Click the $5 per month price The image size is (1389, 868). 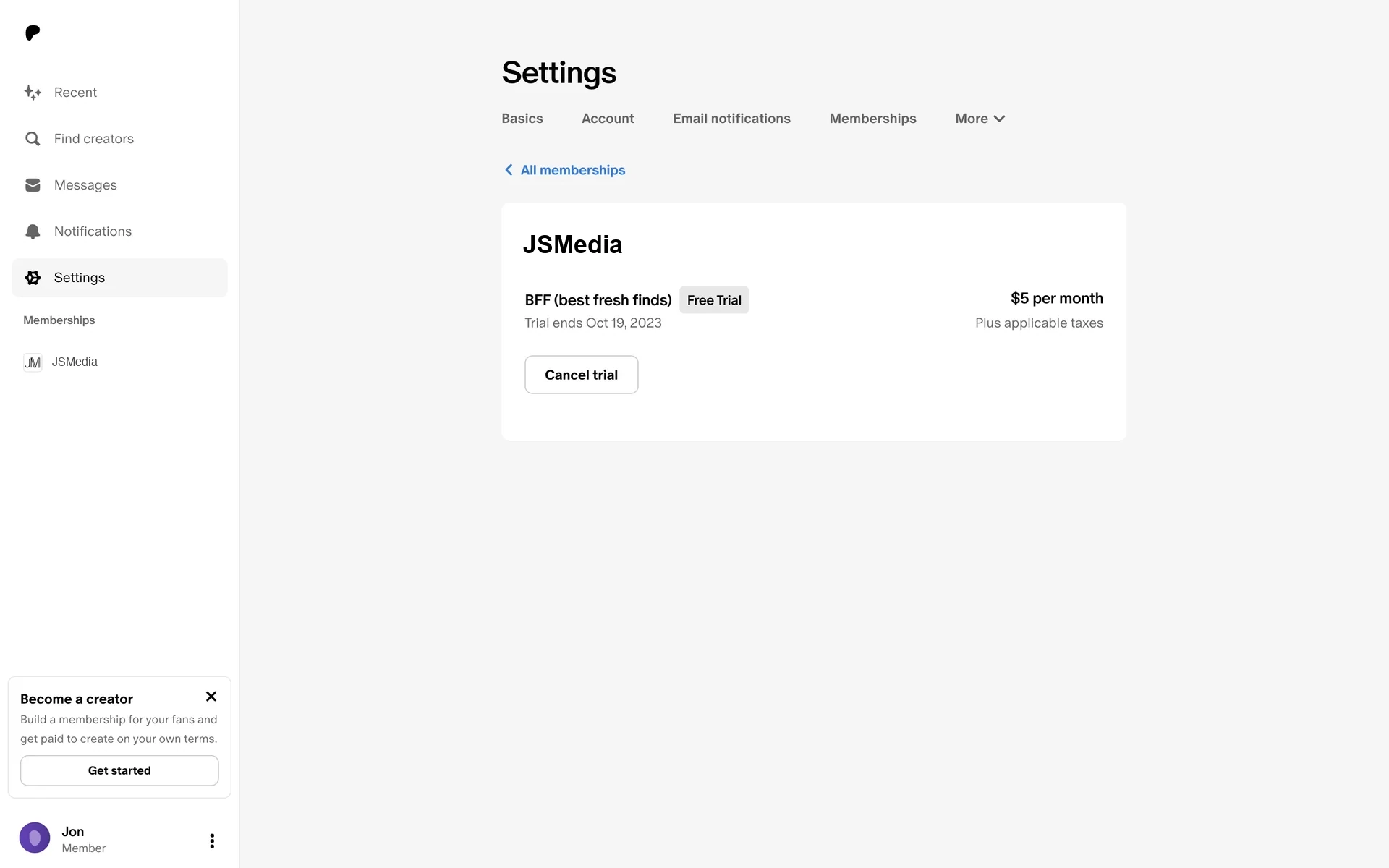1057,299
